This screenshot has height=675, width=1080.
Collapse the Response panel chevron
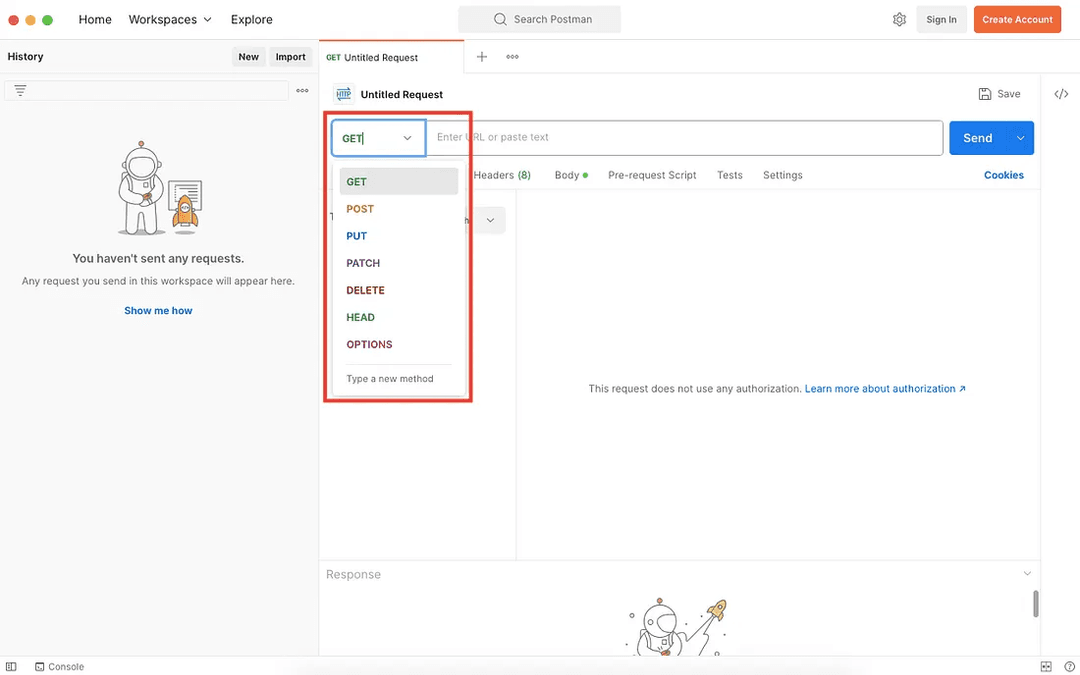point(1027,574)
